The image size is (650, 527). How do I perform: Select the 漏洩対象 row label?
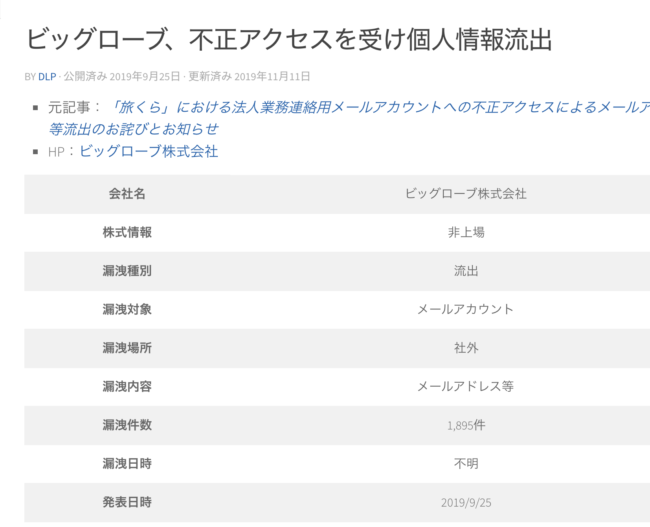click(127, 309)
